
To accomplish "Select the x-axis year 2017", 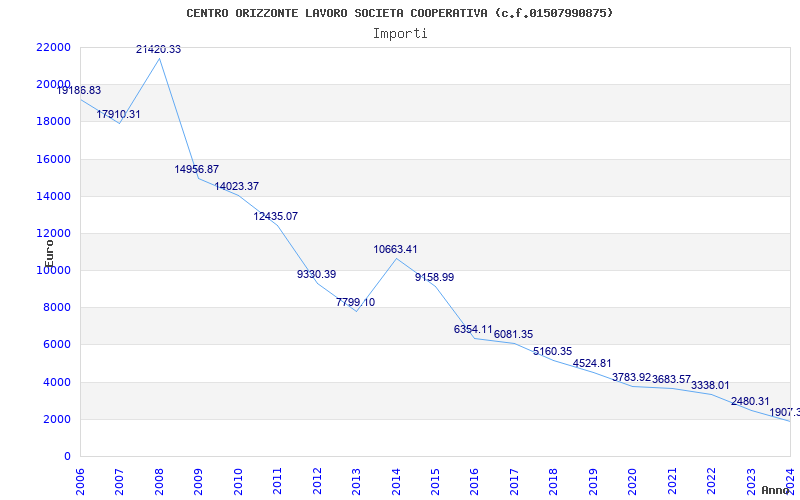I will tap(514, 481).
